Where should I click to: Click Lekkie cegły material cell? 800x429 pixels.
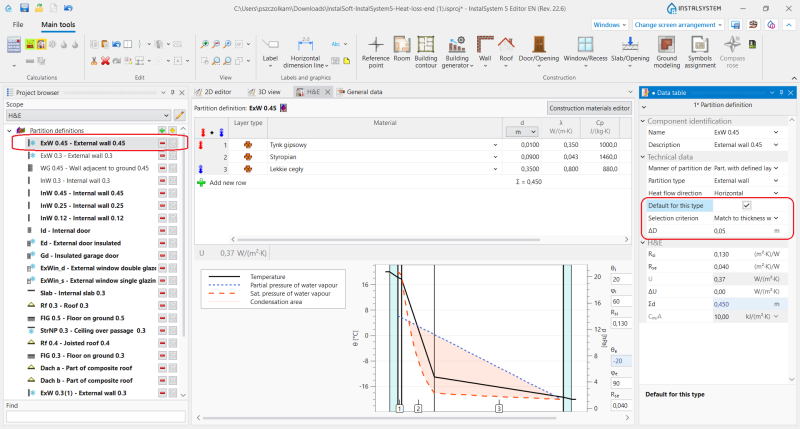pyautogui.click(x=384, y=169)
